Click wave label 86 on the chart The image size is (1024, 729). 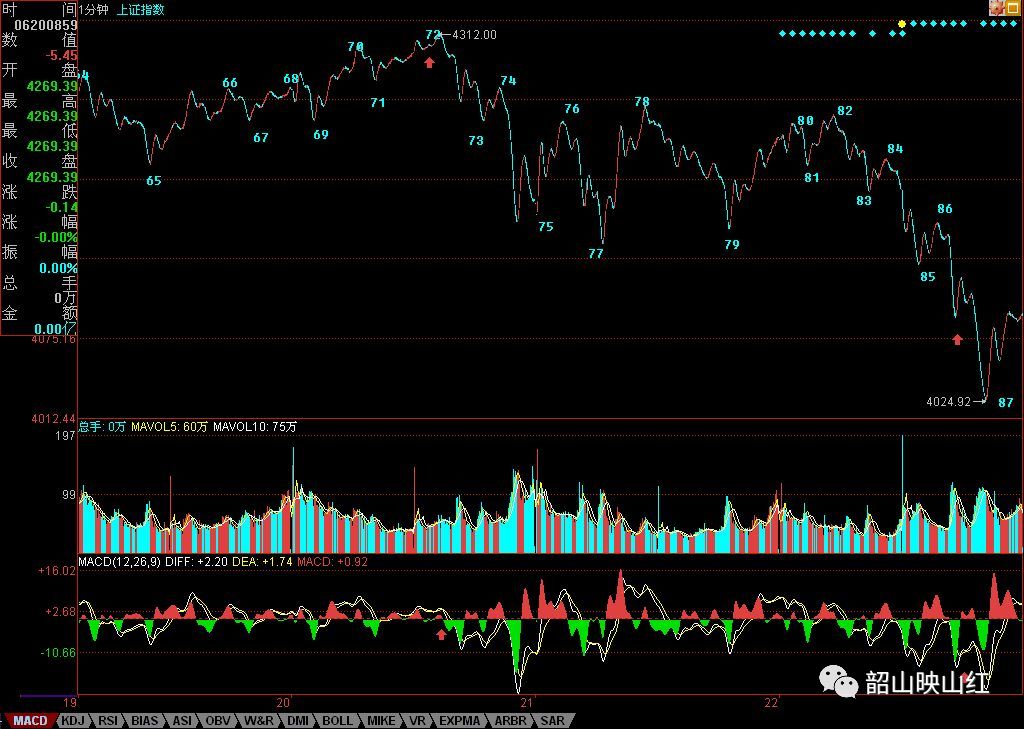pos(945,209)
